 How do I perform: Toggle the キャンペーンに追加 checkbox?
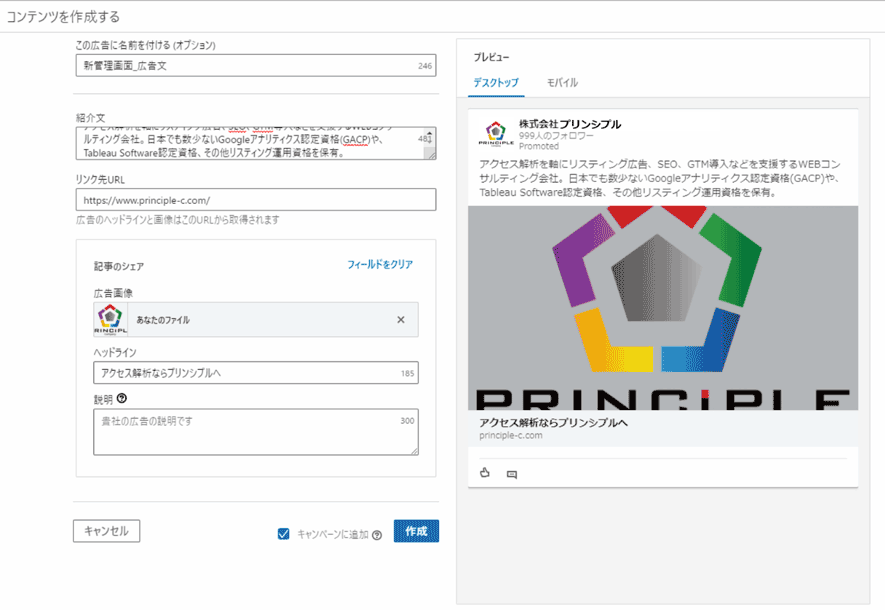(283, 534)
